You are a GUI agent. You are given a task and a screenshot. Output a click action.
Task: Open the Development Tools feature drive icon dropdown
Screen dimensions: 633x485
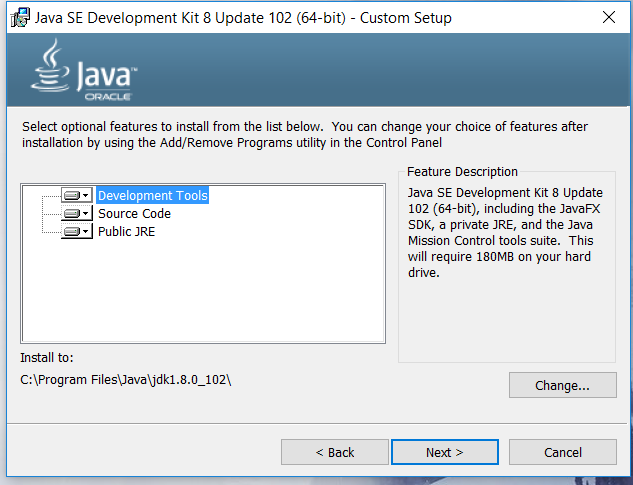[x=77, y=195]
